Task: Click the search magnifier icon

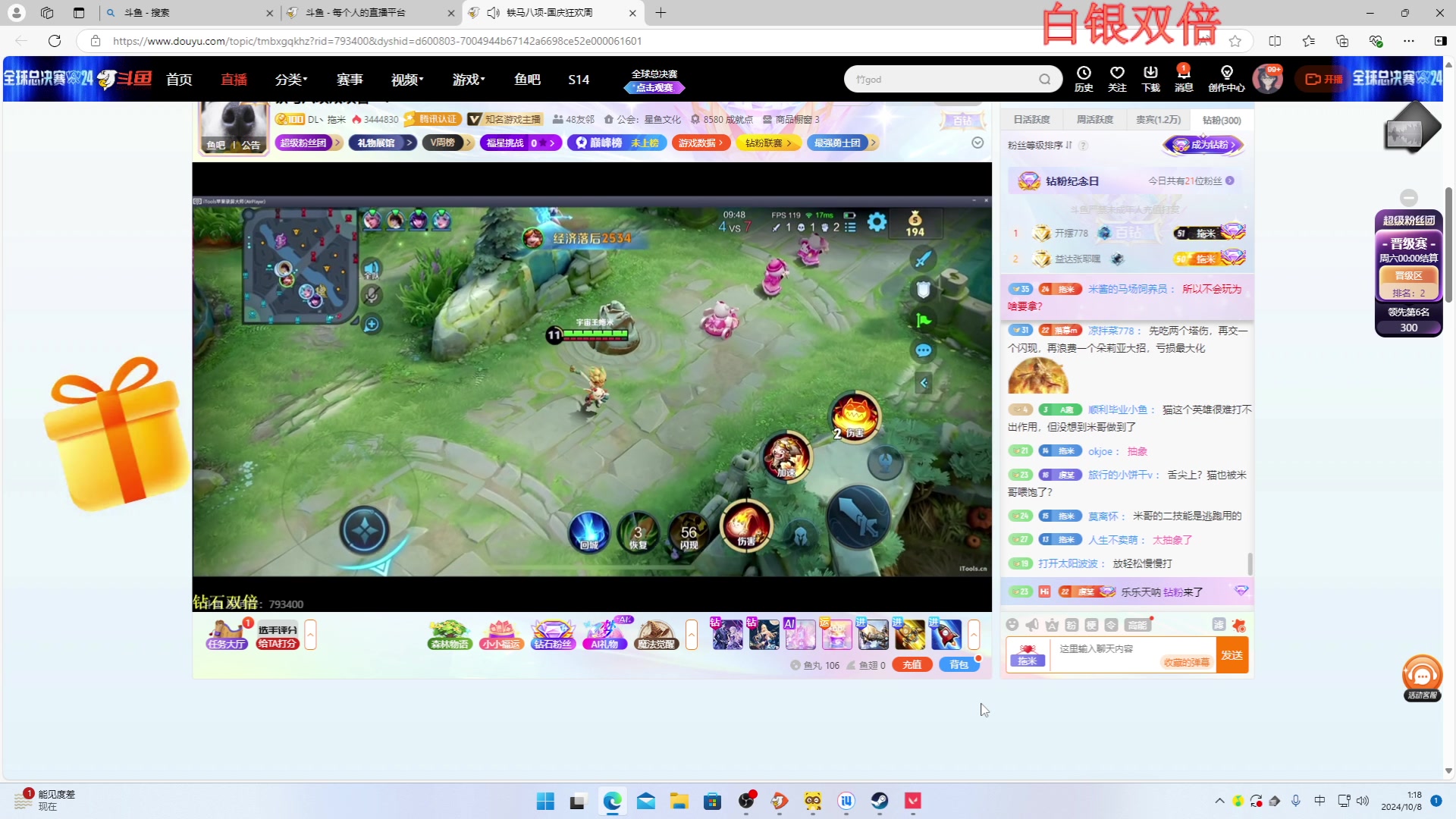Action: (1045, 79)
